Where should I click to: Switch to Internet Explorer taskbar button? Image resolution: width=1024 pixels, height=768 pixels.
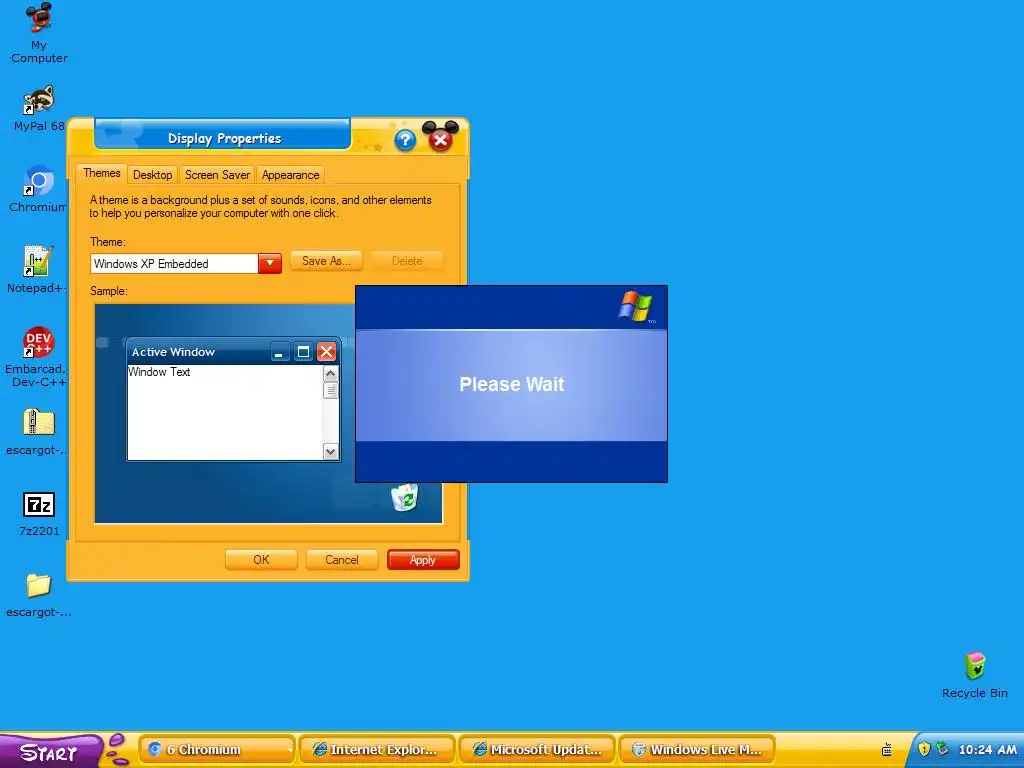(x=376, y=749)
